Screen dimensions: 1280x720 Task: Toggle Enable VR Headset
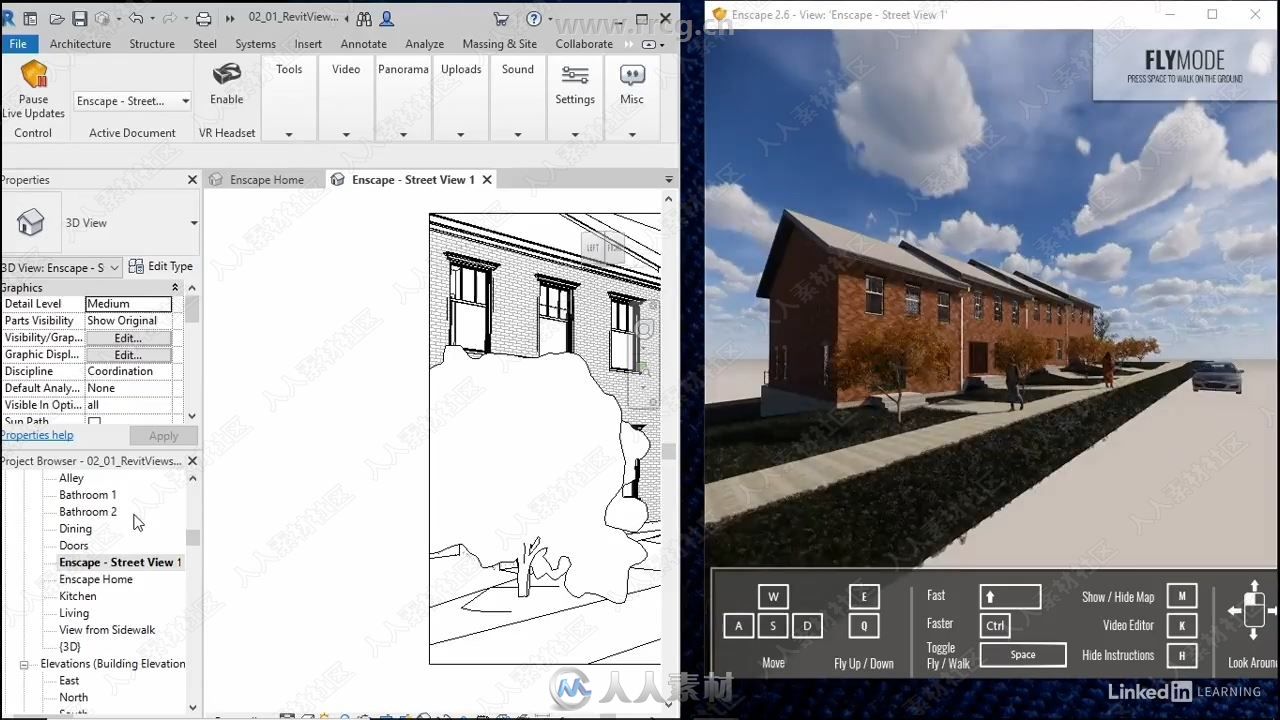click(227, 84)
